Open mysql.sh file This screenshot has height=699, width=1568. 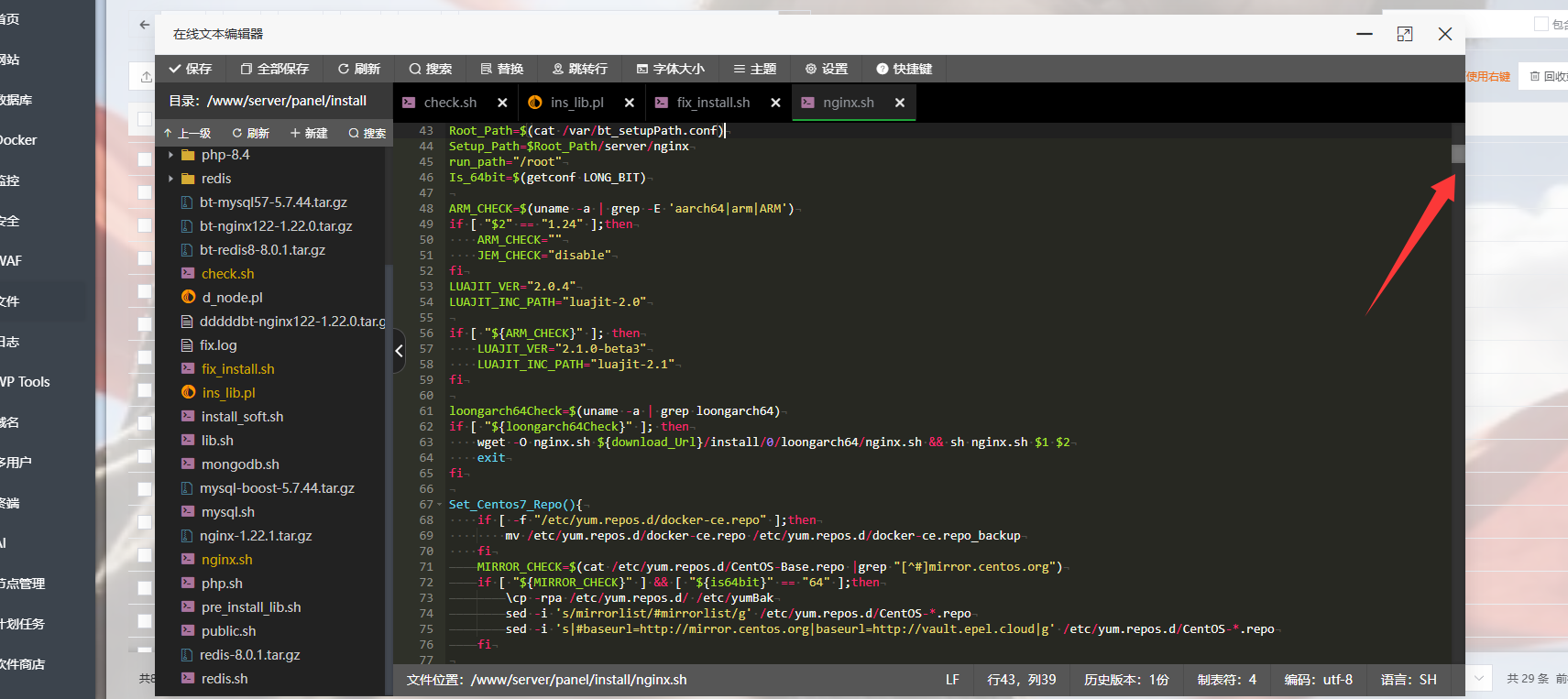pyautogui.click(x=228, y=512)
